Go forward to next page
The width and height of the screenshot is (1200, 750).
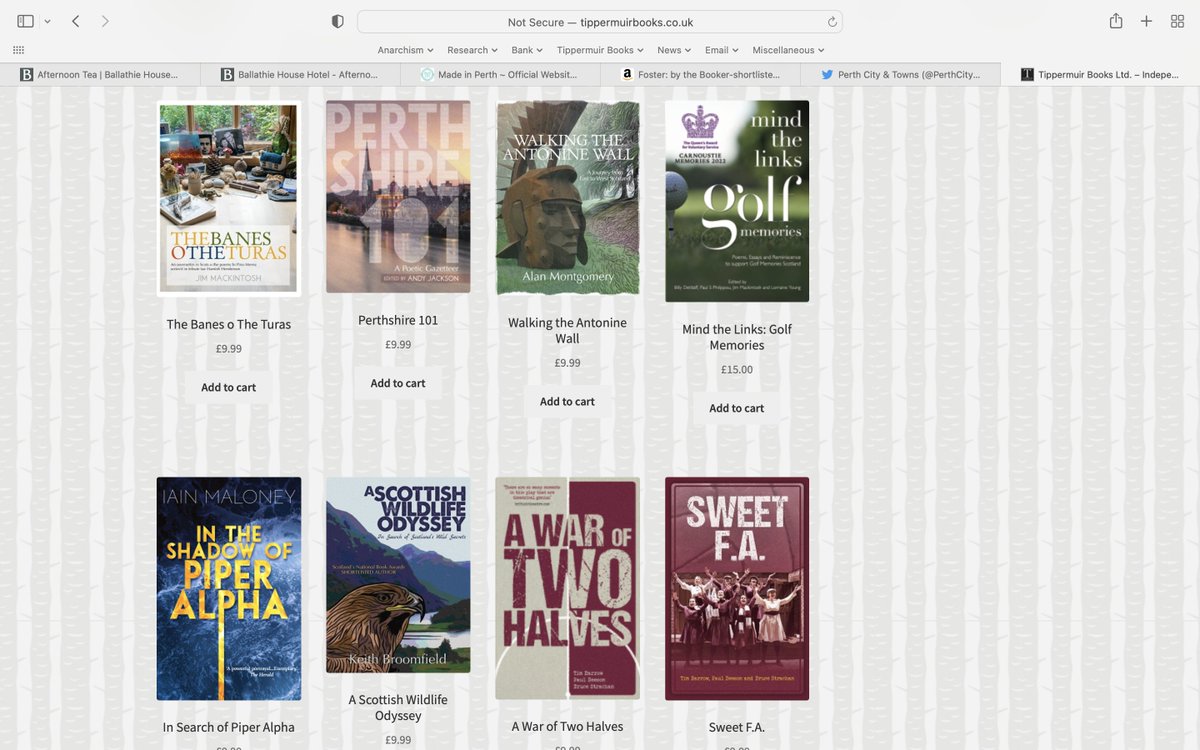point(105,21)
